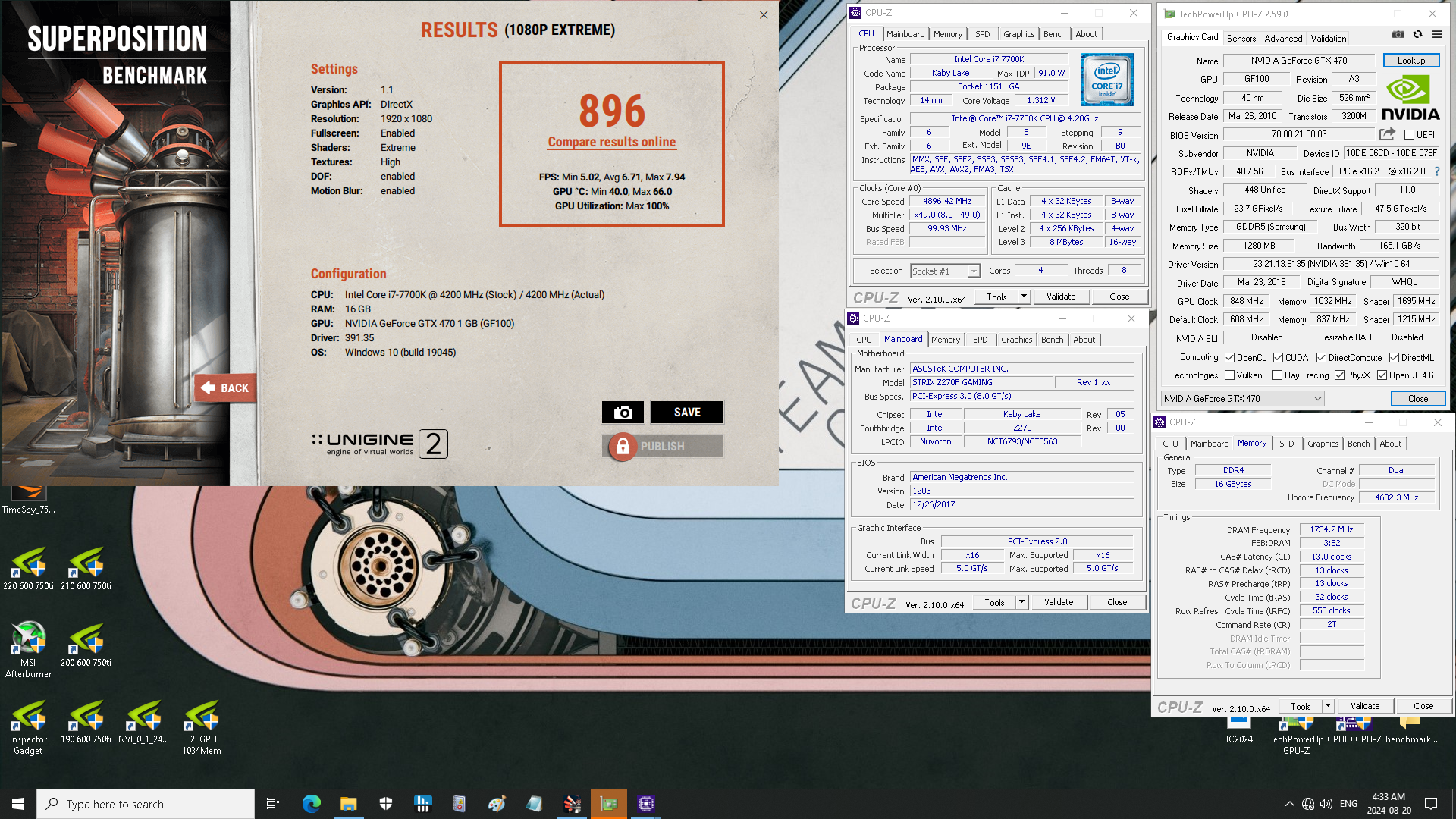Viewport: 1456px width, 819px height.
Task: Open SPD tab in CPU-Z Mainboard window
Action: tap(980, 339)
